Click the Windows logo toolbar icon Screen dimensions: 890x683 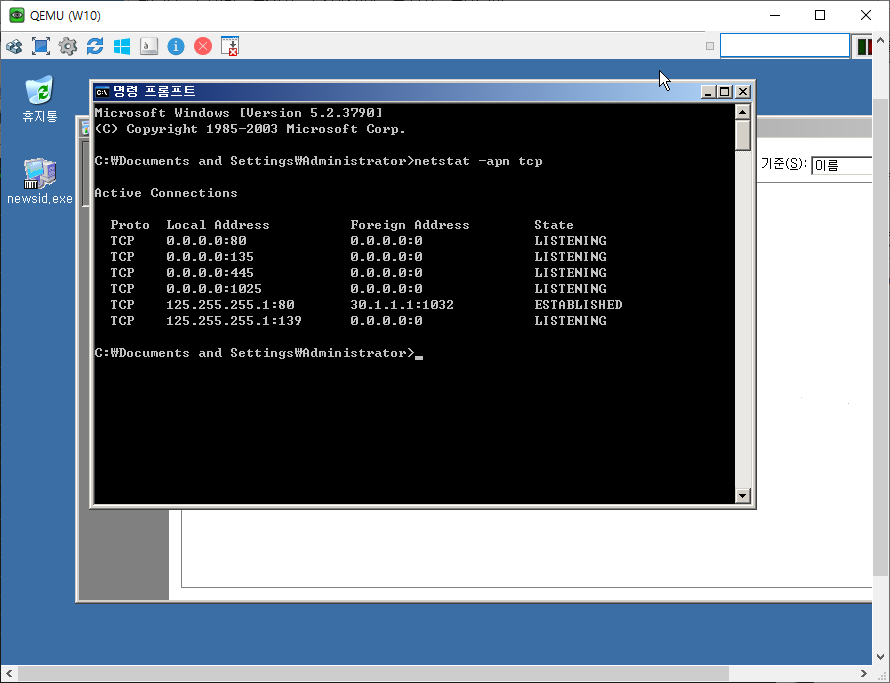click(122, 46)
